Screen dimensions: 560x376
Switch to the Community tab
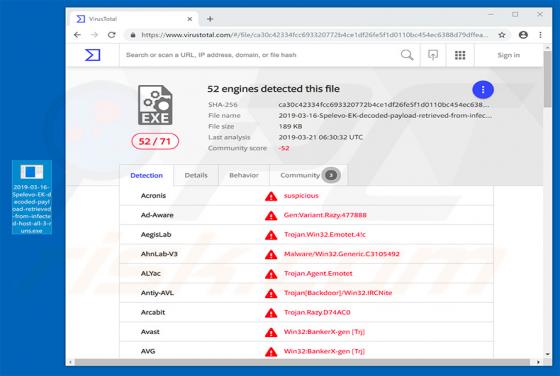pos(309,175)
